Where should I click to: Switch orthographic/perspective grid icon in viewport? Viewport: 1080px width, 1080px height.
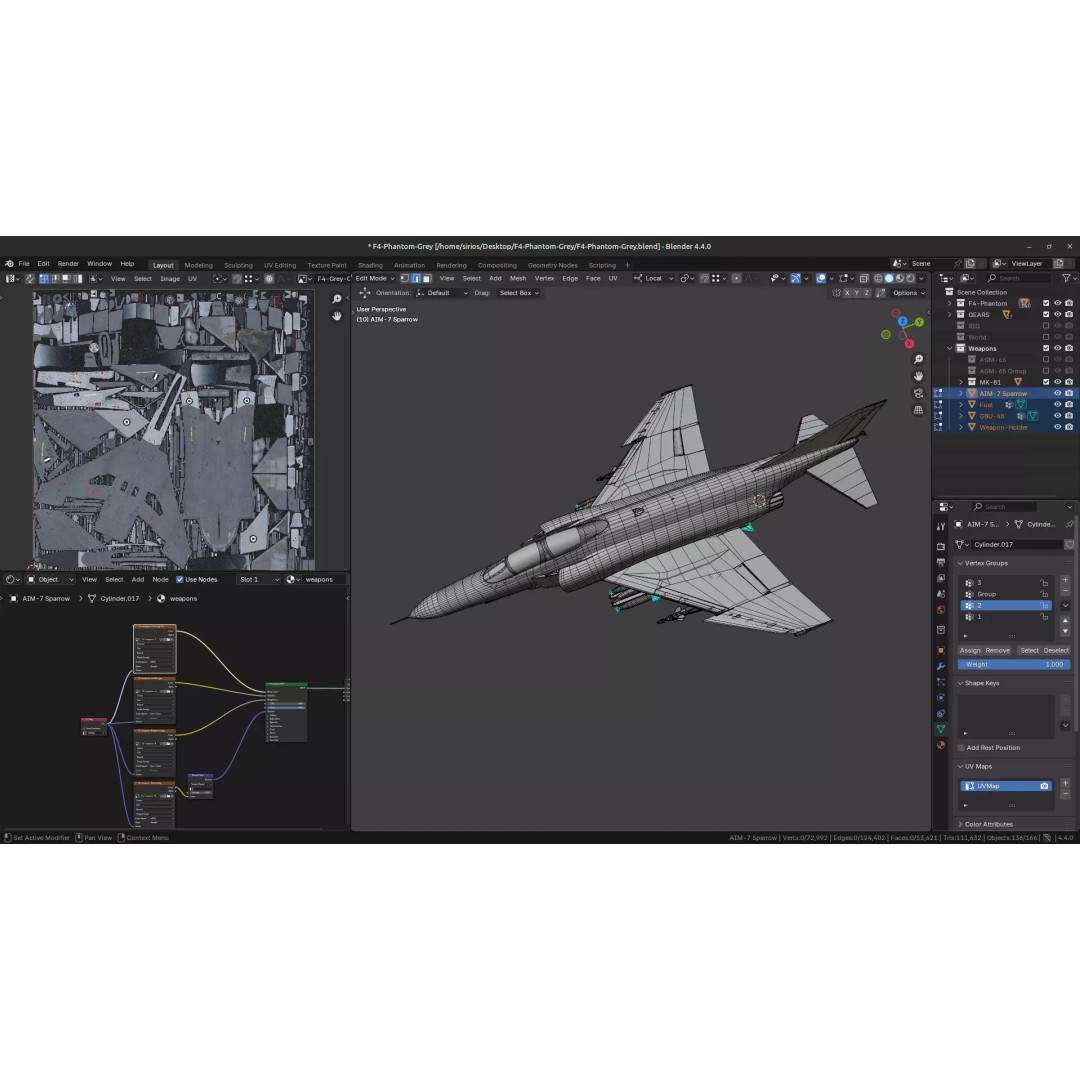pyautogui.click(x=918, y=410)
